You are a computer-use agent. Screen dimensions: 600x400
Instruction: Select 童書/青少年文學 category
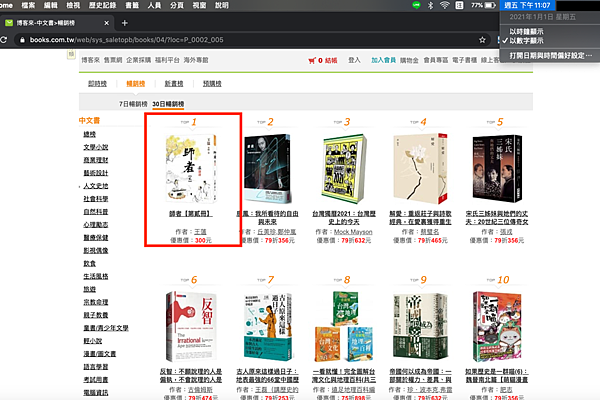tap(106, 328)
